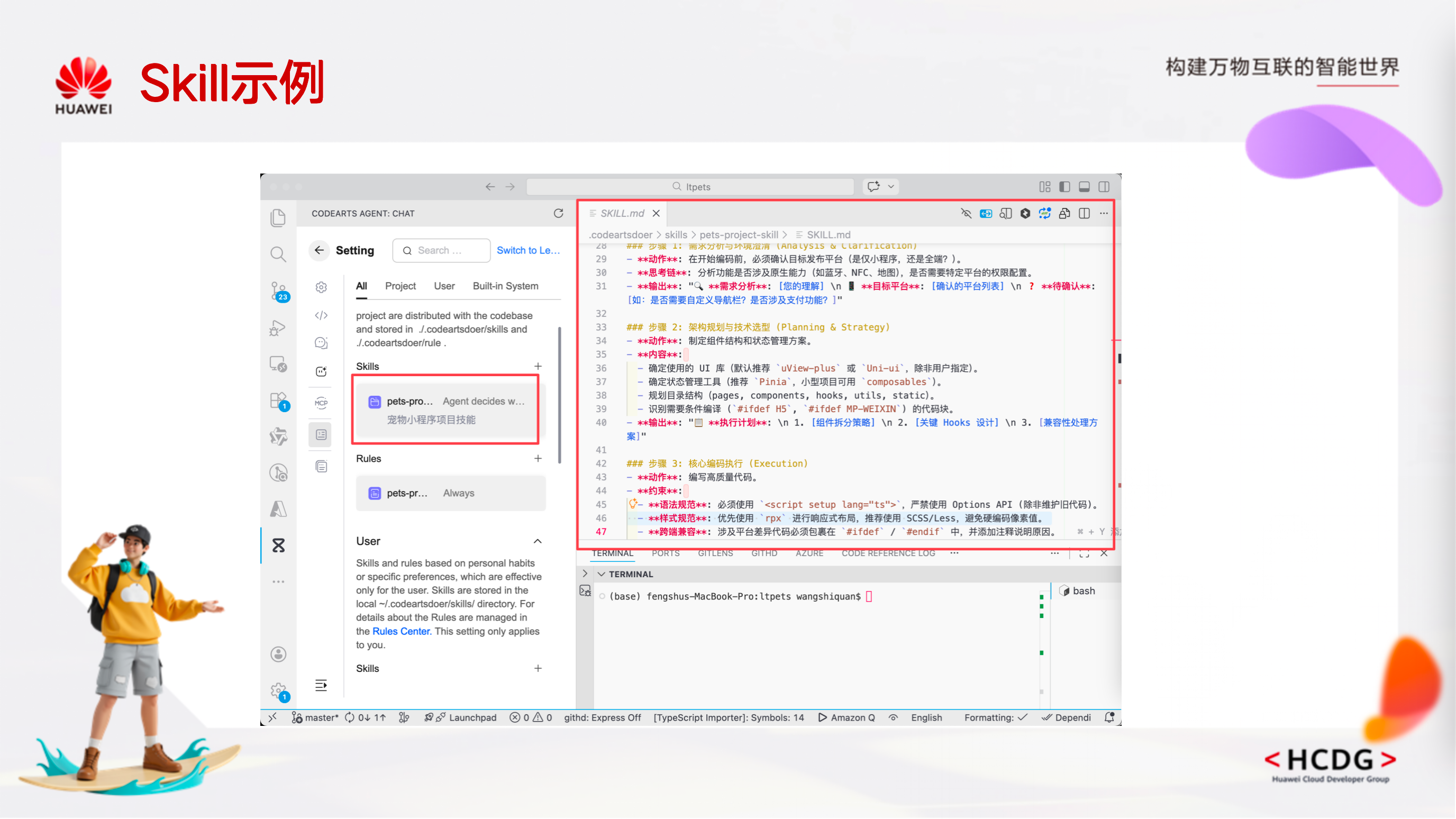
Task: Switch to the PORTS panel tab
Action: point(665,553)
